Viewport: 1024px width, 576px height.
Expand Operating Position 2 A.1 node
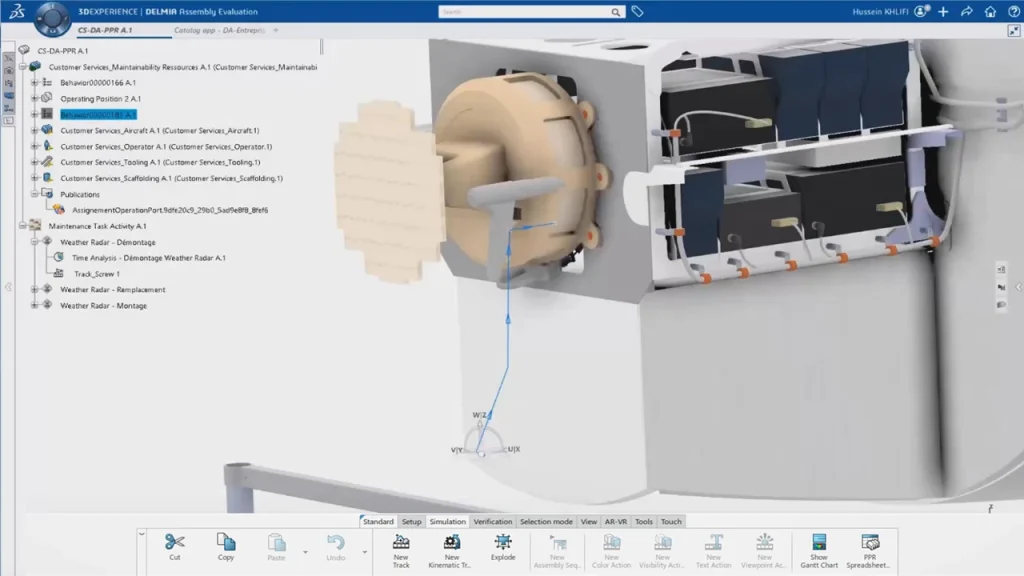click(x=34, y=99)
